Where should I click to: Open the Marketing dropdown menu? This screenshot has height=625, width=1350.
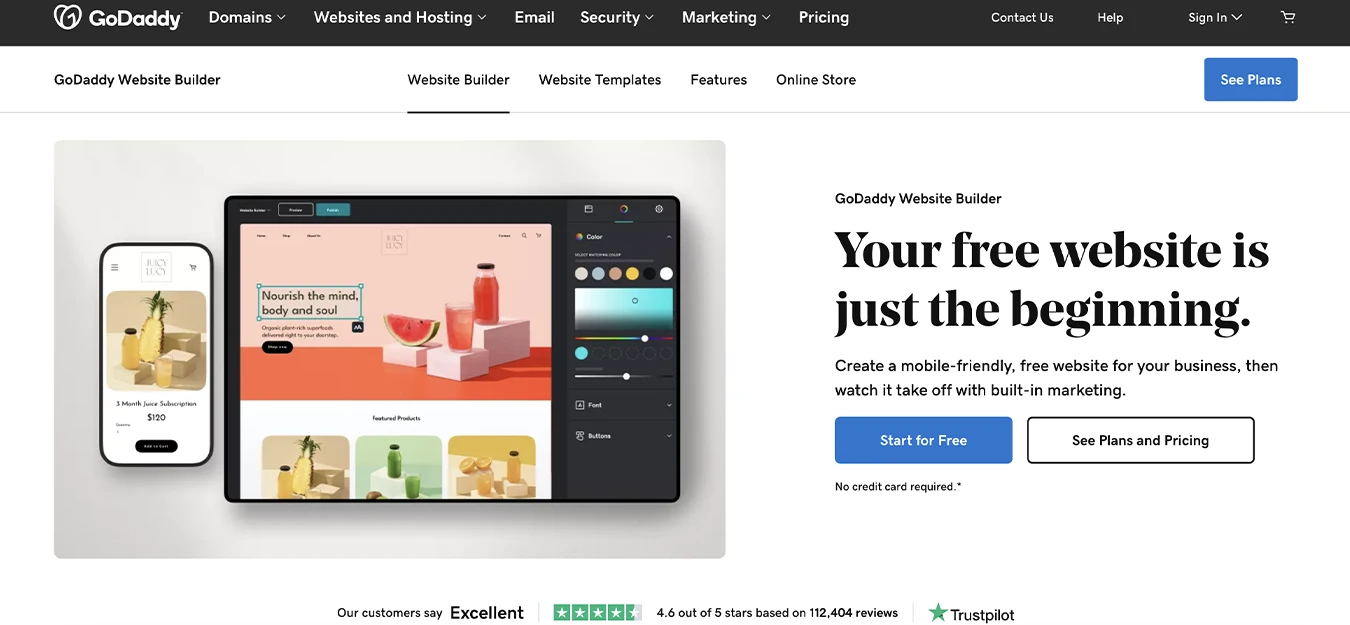point(726,17)
